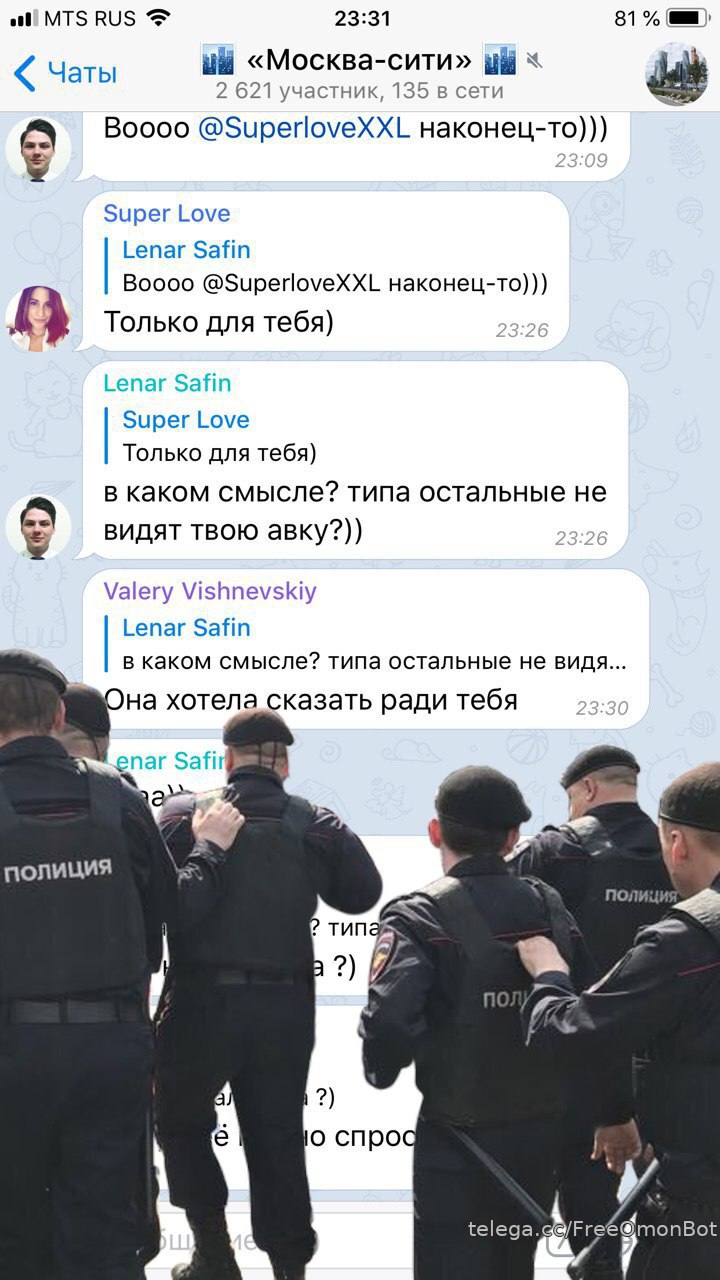Viewport: 720px width, 1280px height.
Task: Jump to quoted Lenar Safin reply in Super Love message
Action: click(333, 266)
